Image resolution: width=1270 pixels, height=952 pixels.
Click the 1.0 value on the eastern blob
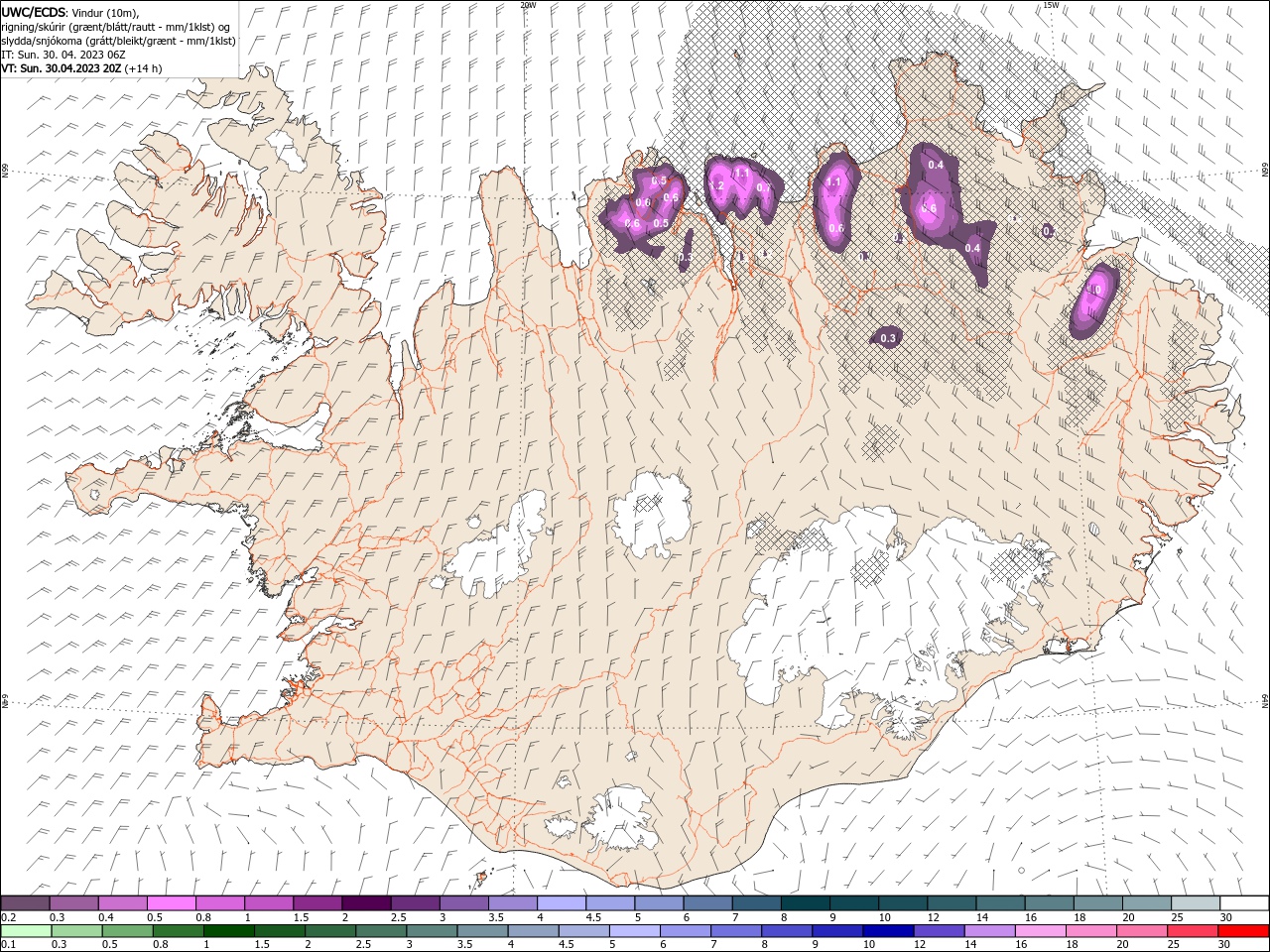1095,290
